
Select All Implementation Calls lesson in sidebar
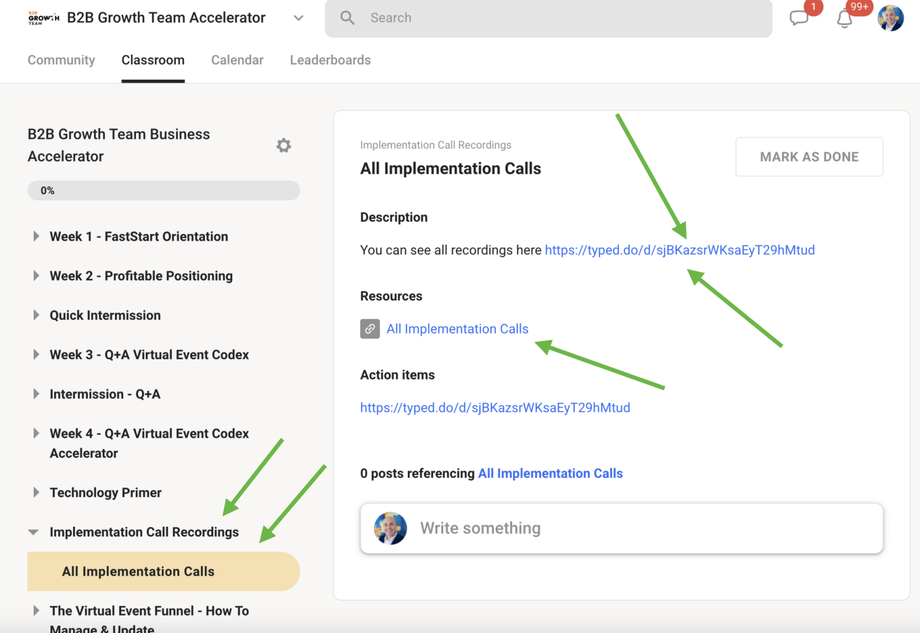(138, 572)
